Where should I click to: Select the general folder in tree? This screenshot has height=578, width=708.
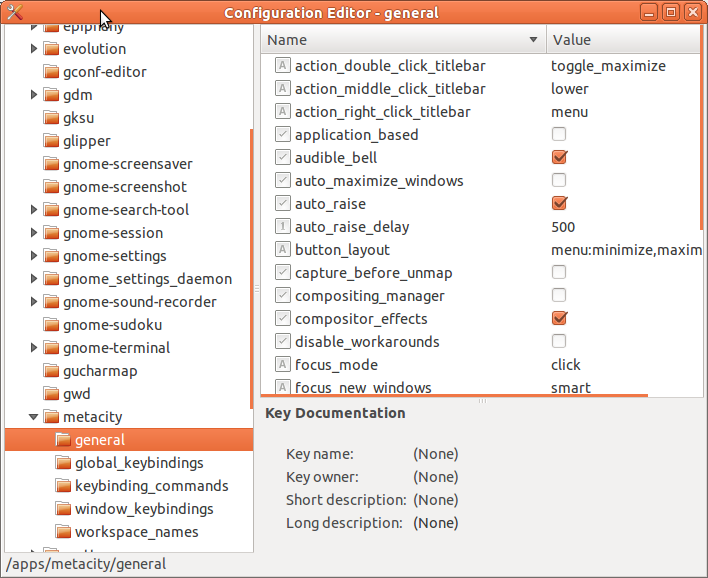(129, 440)
